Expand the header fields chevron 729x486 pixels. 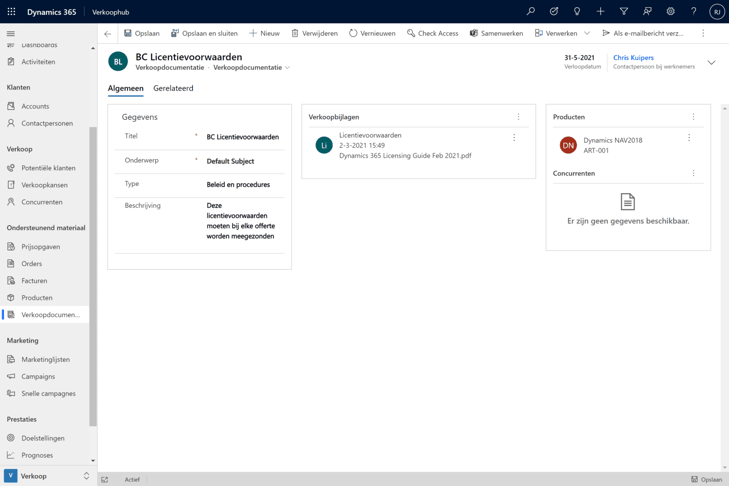pyautogui.click(x=711, y=62)
